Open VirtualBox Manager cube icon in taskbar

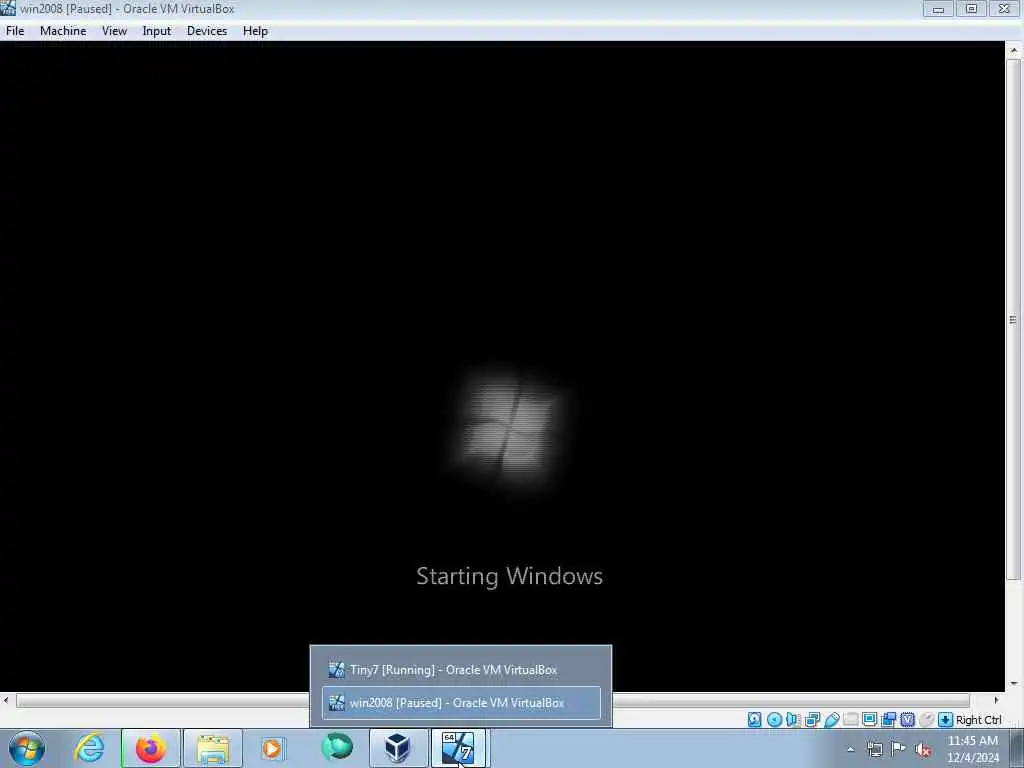coord(398,748)
